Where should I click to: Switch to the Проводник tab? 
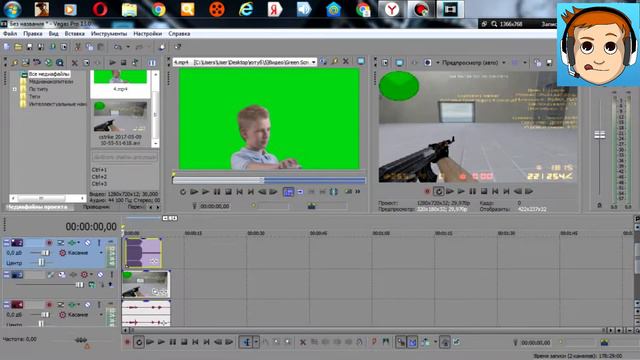[96, 207]
